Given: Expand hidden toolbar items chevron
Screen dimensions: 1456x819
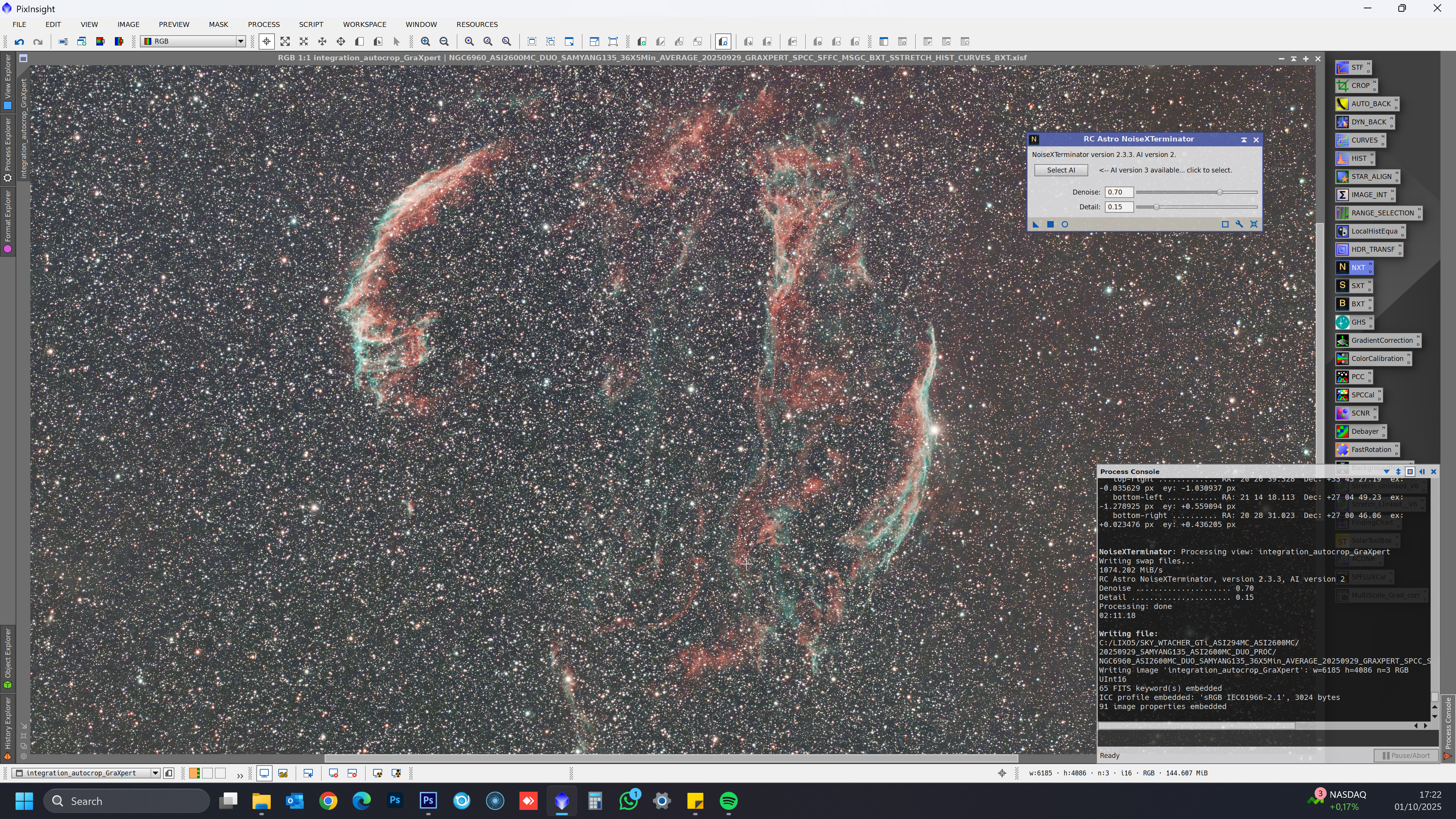Looking at the screenshot, I should [240, 775].
